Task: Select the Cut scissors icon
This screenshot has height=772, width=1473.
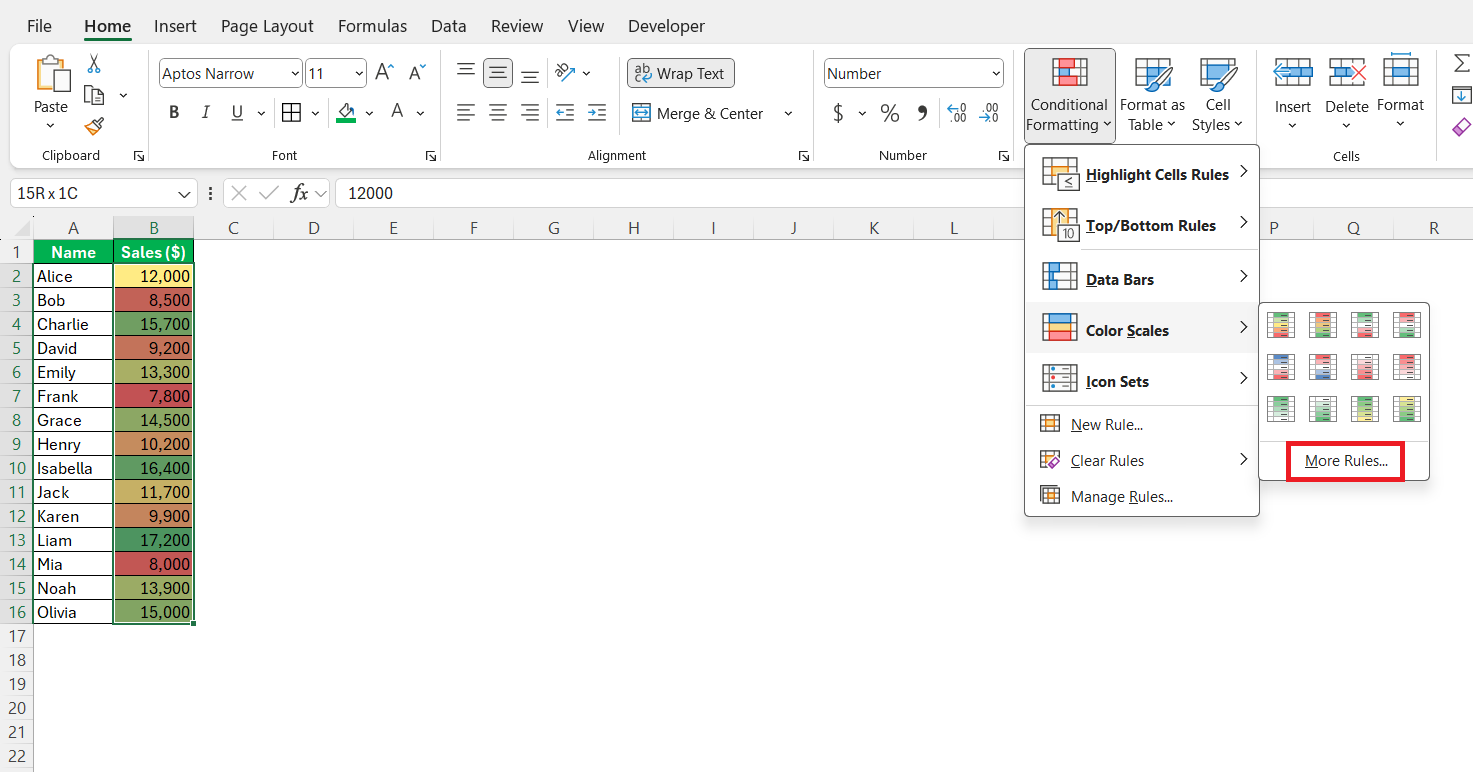Action: click(94, 64)
